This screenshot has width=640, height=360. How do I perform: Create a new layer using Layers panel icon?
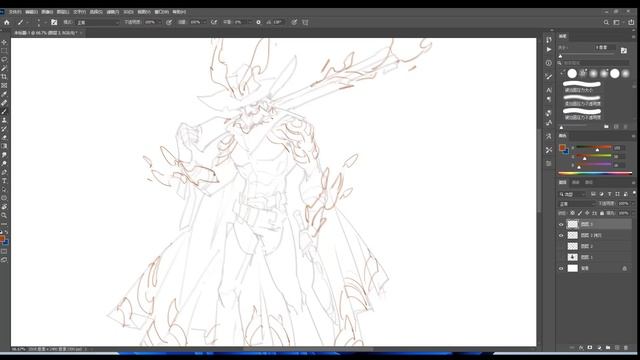tap(617, 348)
